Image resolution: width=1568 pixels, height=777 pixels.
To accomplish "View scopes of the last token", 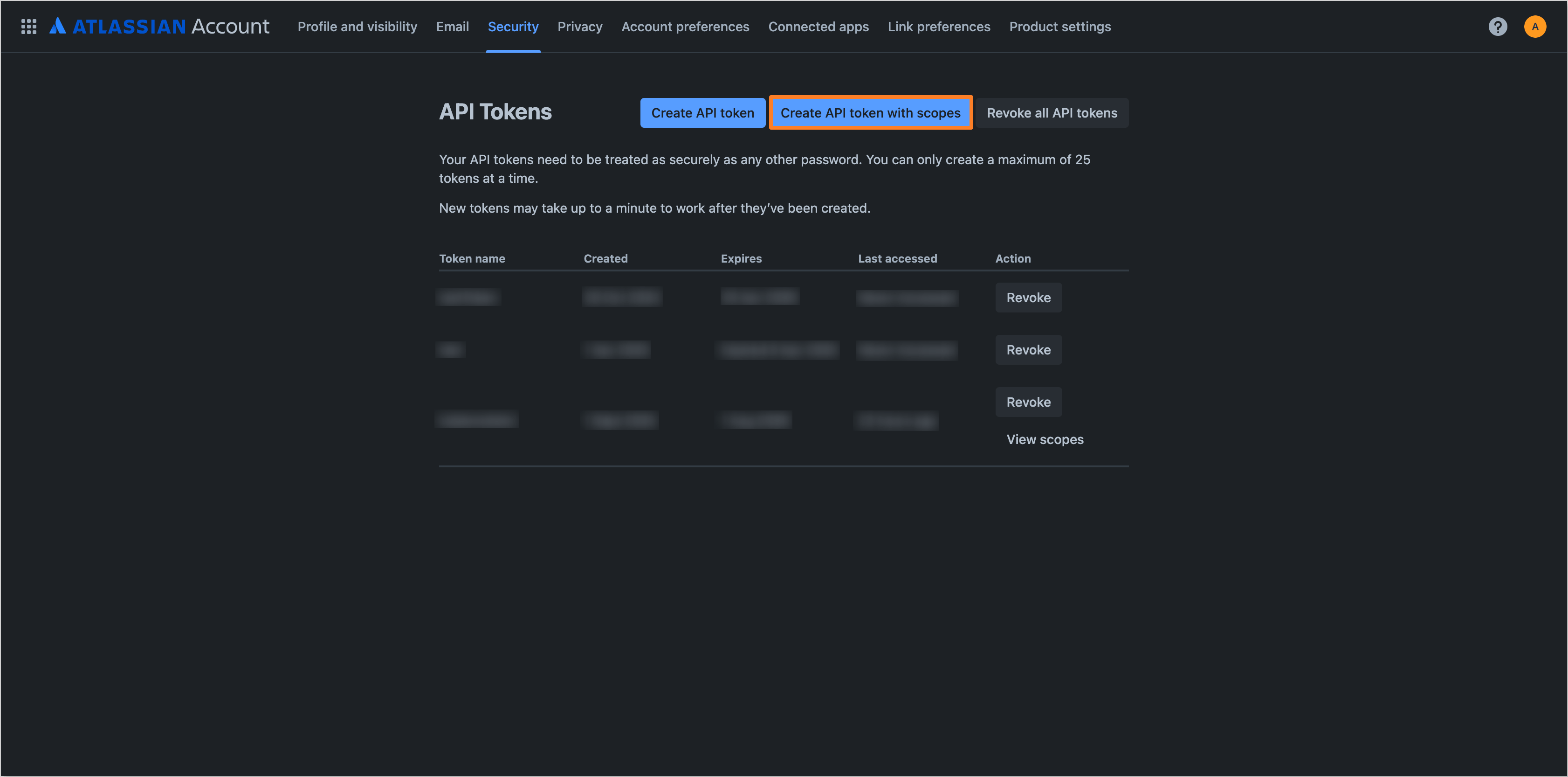I will click(x=1044, y=439).
